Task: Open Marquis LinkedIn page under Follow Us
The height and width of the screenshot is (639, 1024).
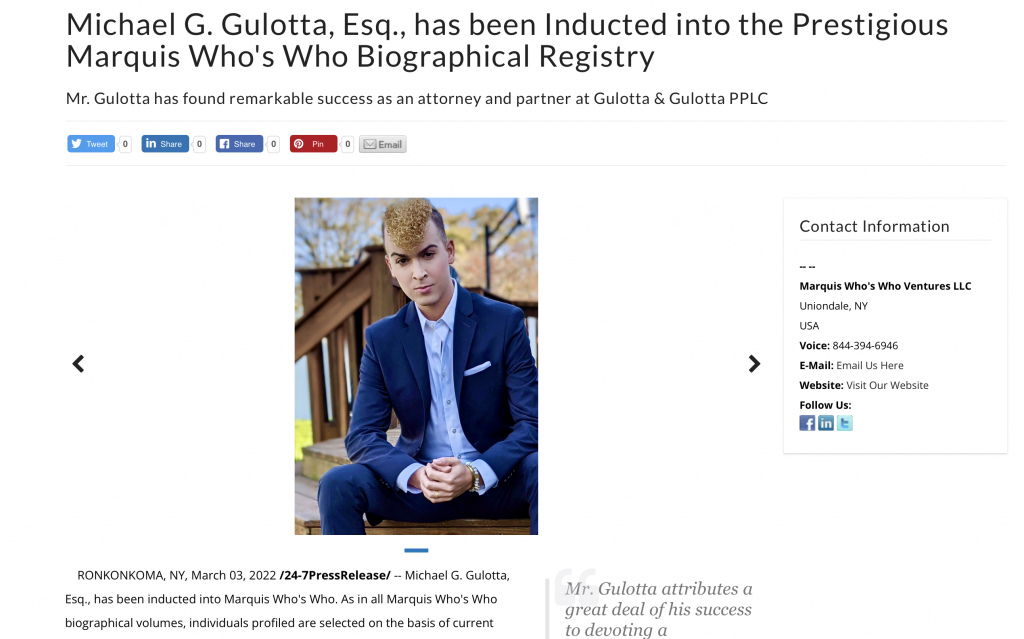Action: pyautogui.click(x=826, y=423)
